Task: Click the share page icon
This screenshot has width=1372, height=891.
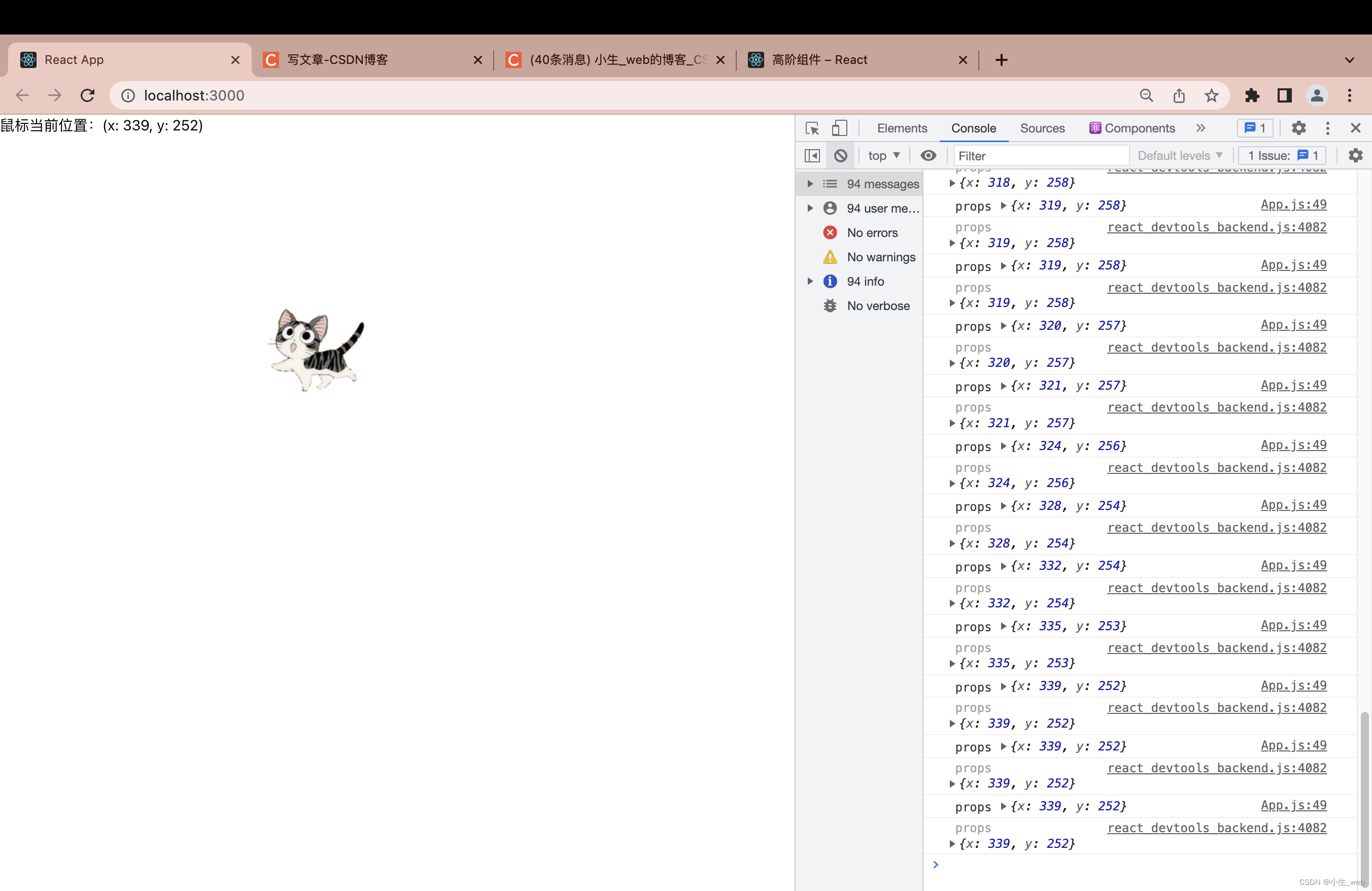Action: point(1179,95)
